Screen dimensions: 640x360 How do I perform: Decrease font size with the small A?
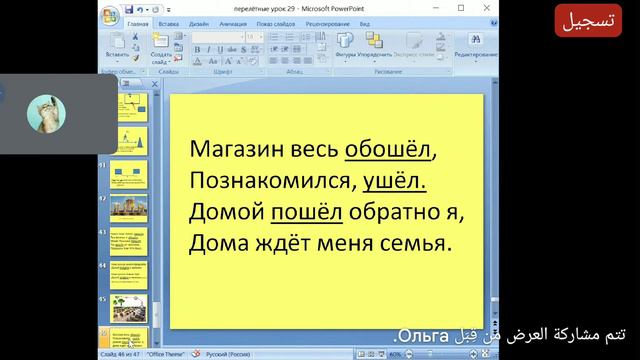[240, 62]
